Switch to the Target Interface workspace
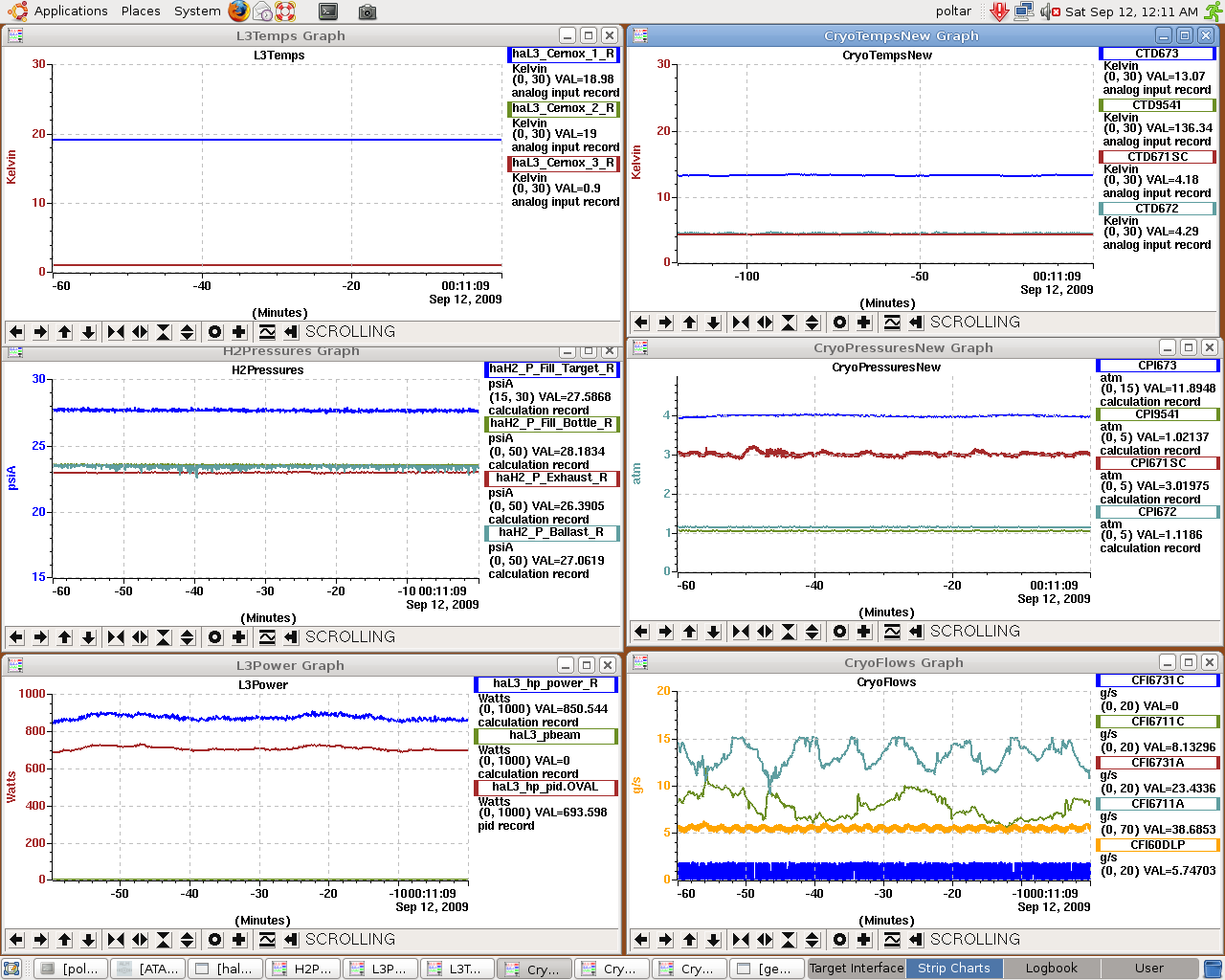1225x980 pixels. point(857,969)
